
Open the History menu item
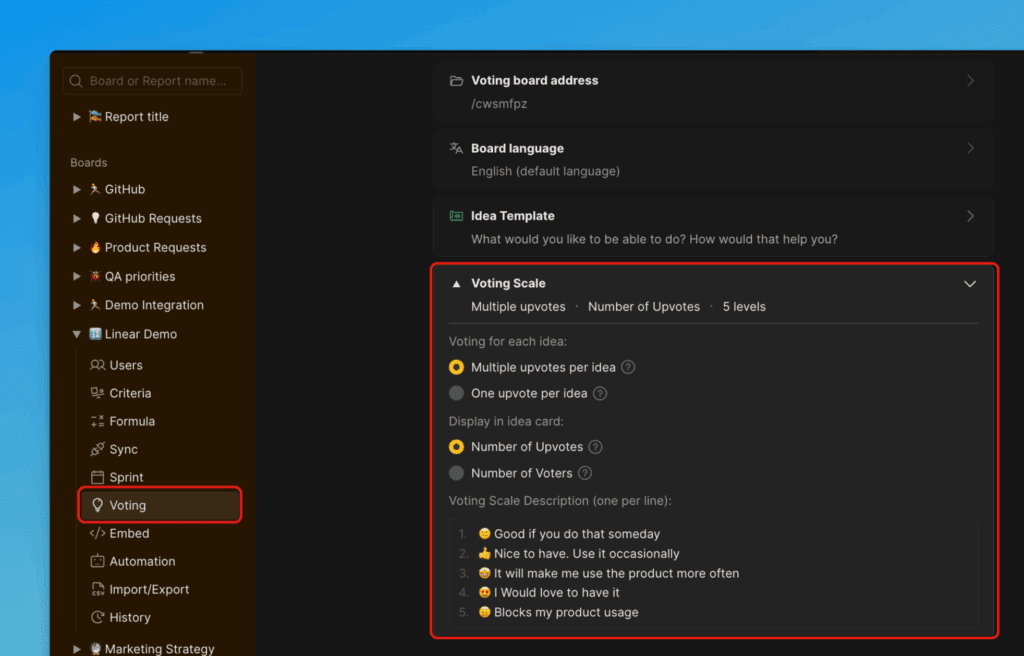130,617
